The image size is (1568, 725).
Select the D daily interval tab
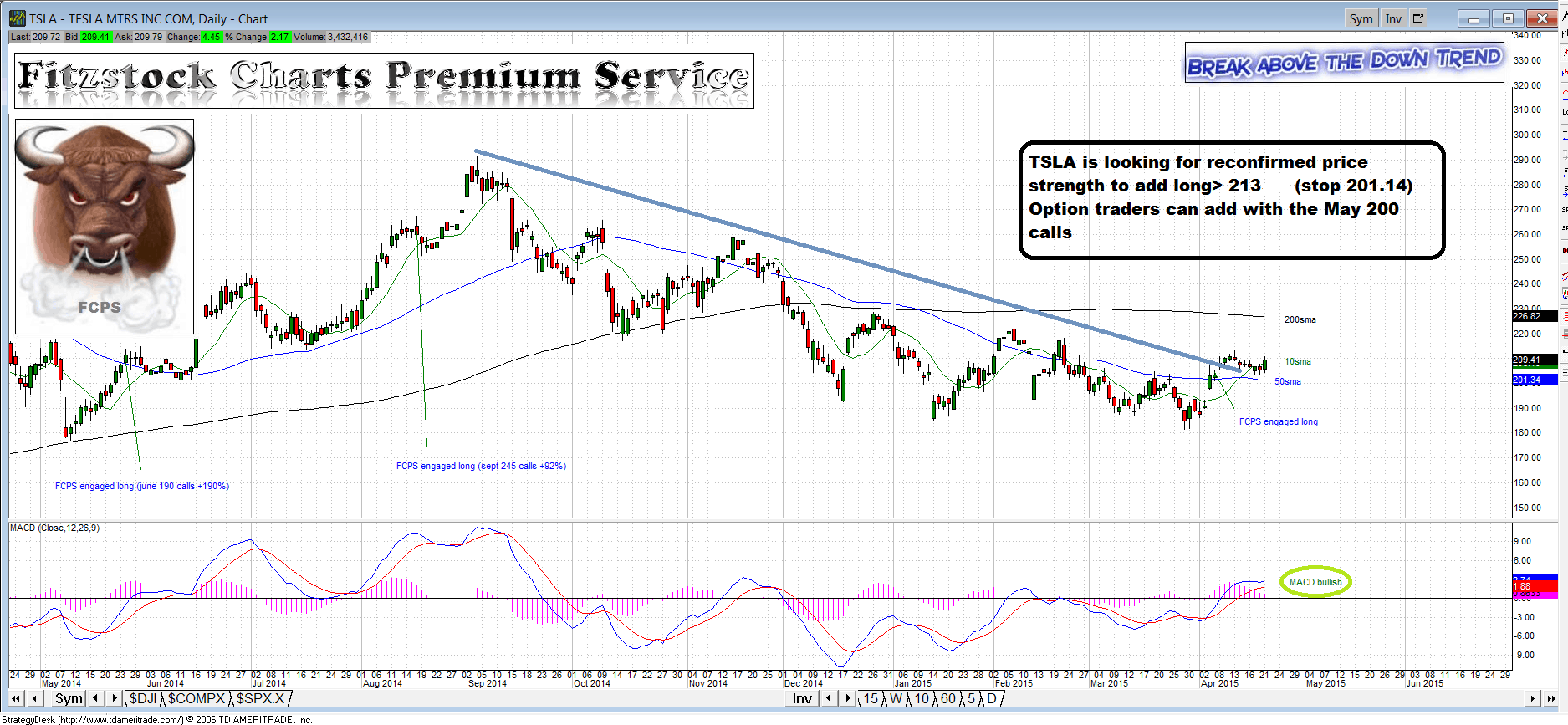991,698
